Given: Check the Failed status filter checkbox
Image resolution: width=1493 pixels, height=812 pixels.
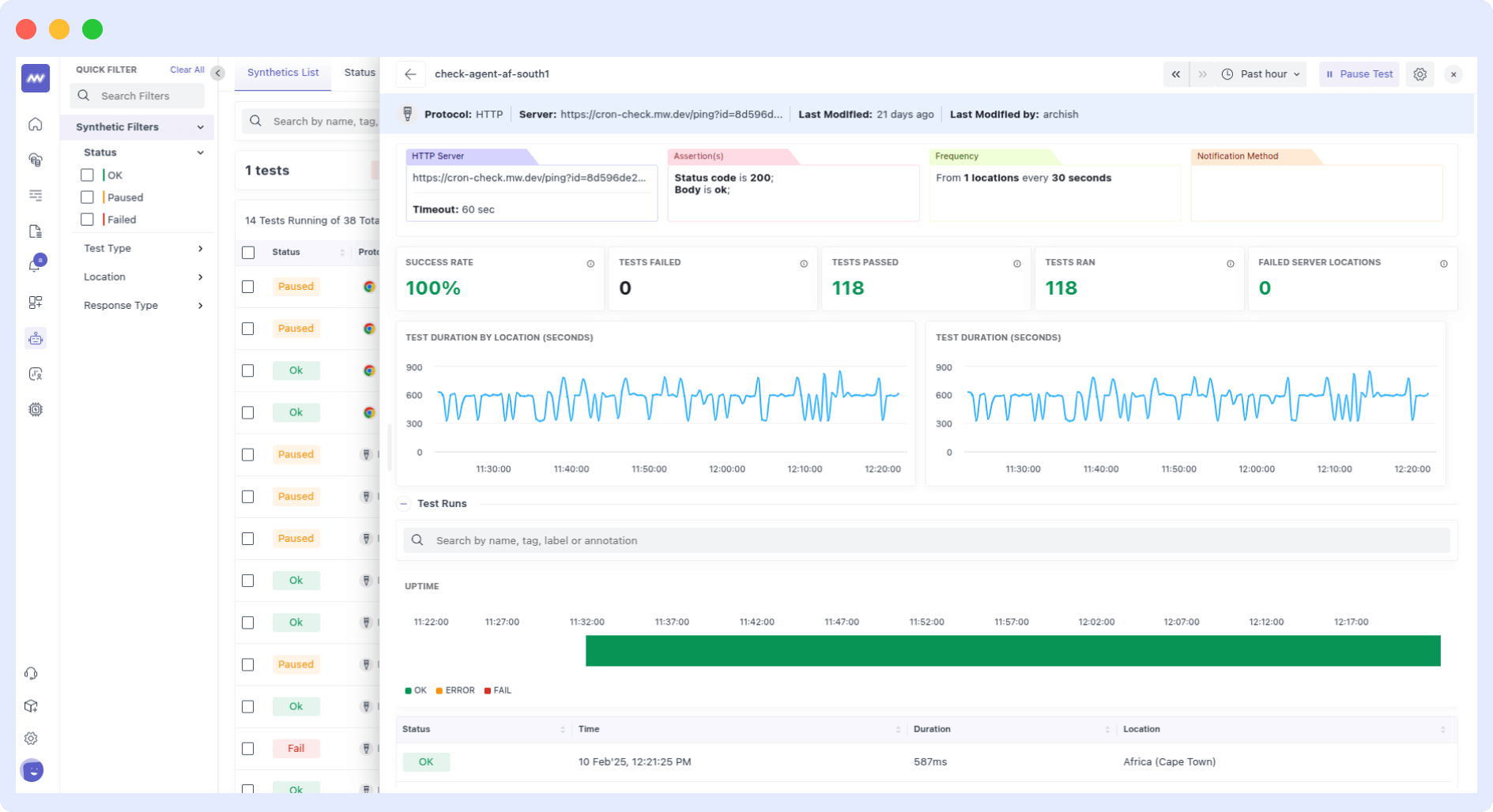Looking at the screenshot, I should click(87, 220).
